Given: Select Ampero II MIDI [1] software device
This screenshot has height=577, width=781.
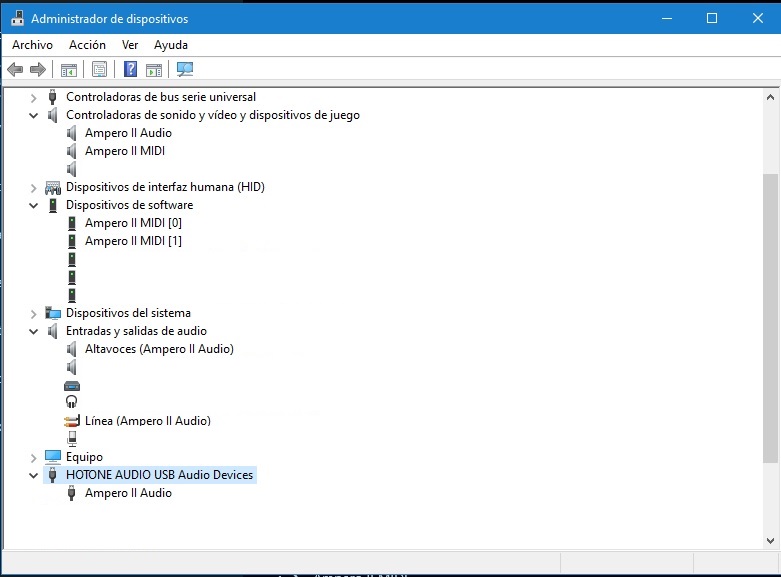Looking at the screenshot, I should [133, 241].
